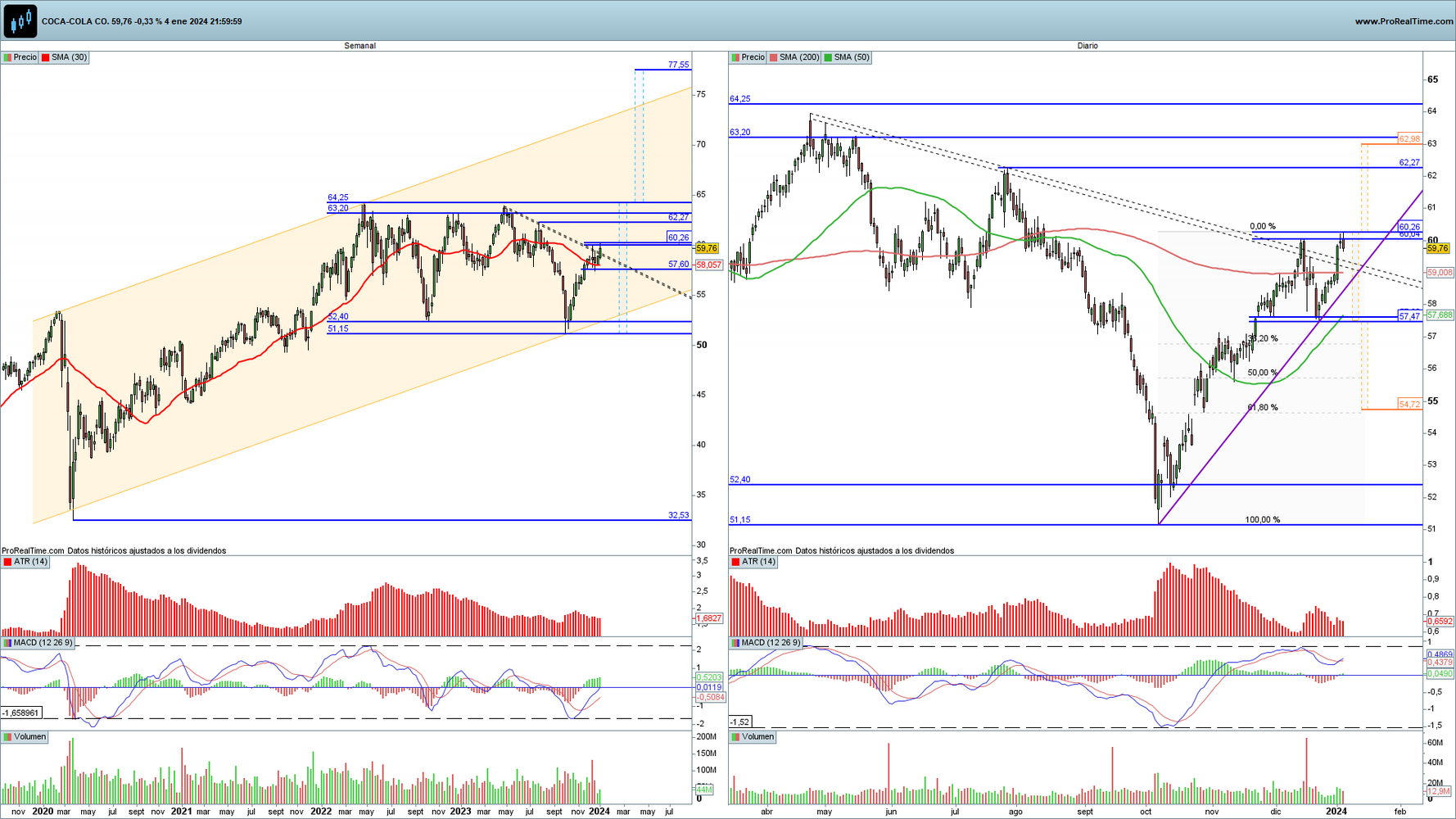Click the 12,9M volume value tag
The height and width of the screenshot is (819, 1456).
[x=1439, y=792]
